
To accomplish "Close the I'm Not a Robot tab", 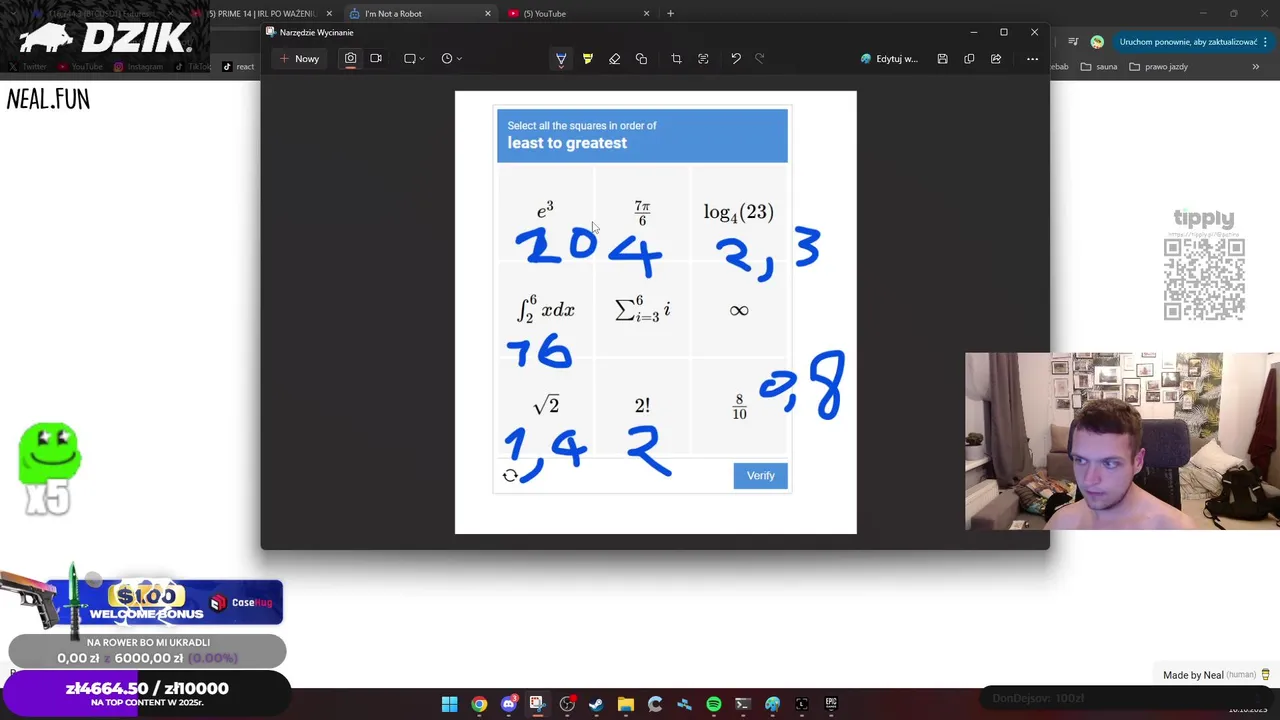I will pos(488,14).
